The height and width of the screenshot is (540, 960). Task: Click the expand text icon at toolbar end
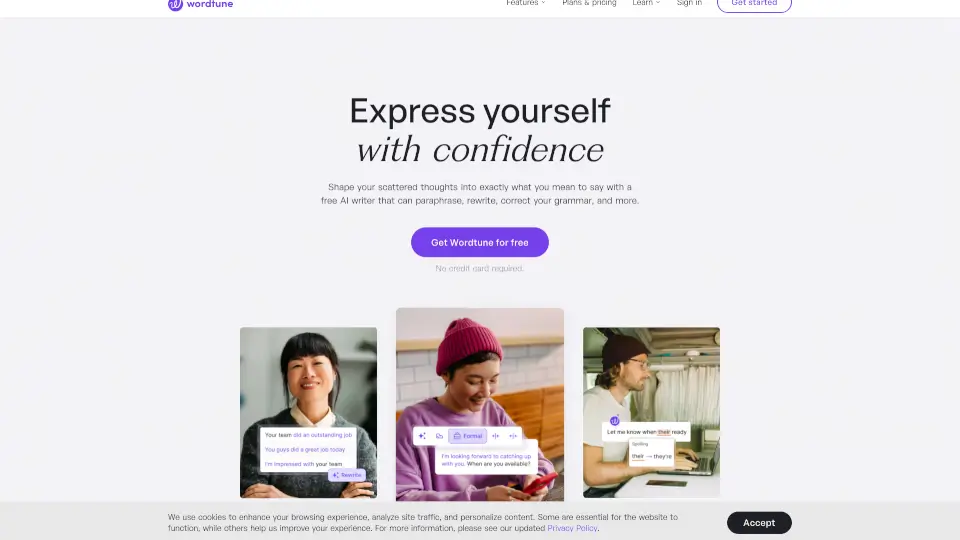(x=513, y=436)
